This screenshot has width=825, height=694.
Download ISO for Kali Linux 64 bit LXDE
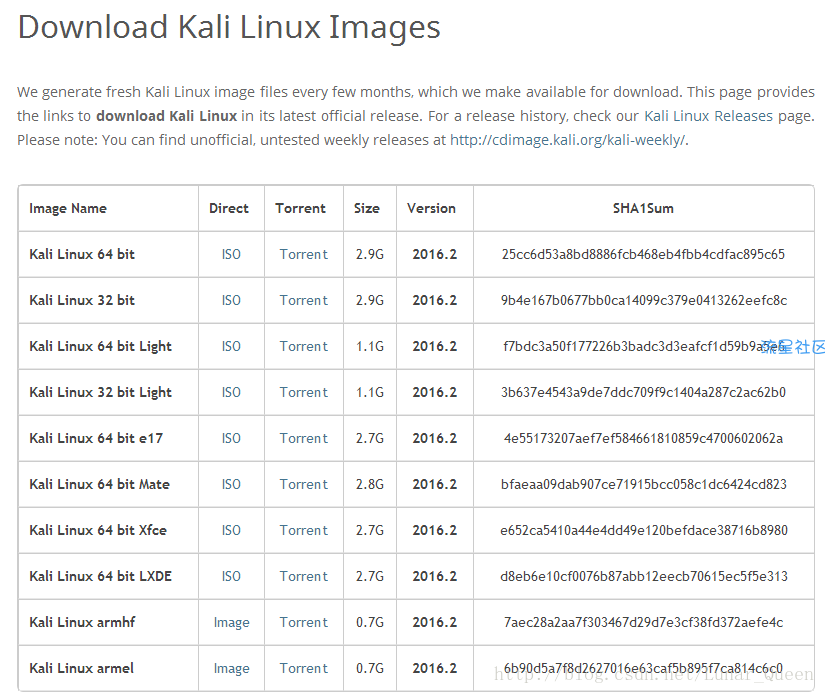pos(231,576)
